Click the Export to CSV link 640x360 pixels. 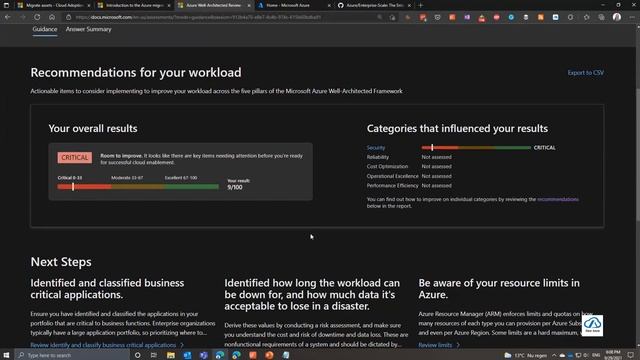tap(585, 73)
